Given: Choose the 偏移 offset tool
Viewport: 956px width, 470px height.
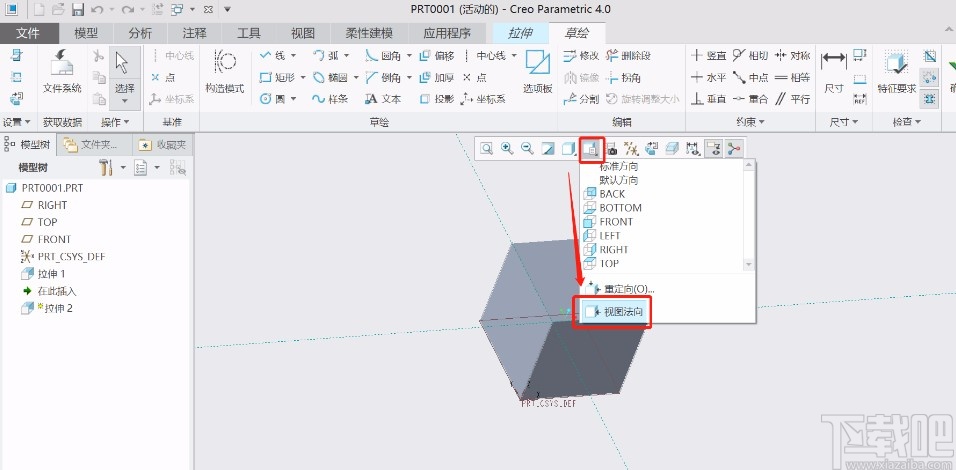Looking at the screenshot, I should tap(437, 55).
